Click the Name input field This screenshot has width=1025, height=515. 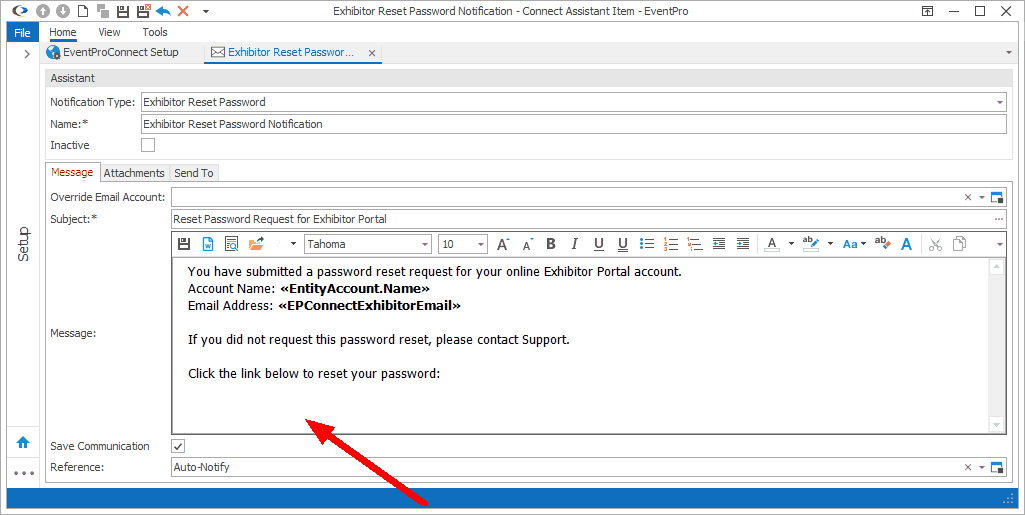click(x=573, y=124)
